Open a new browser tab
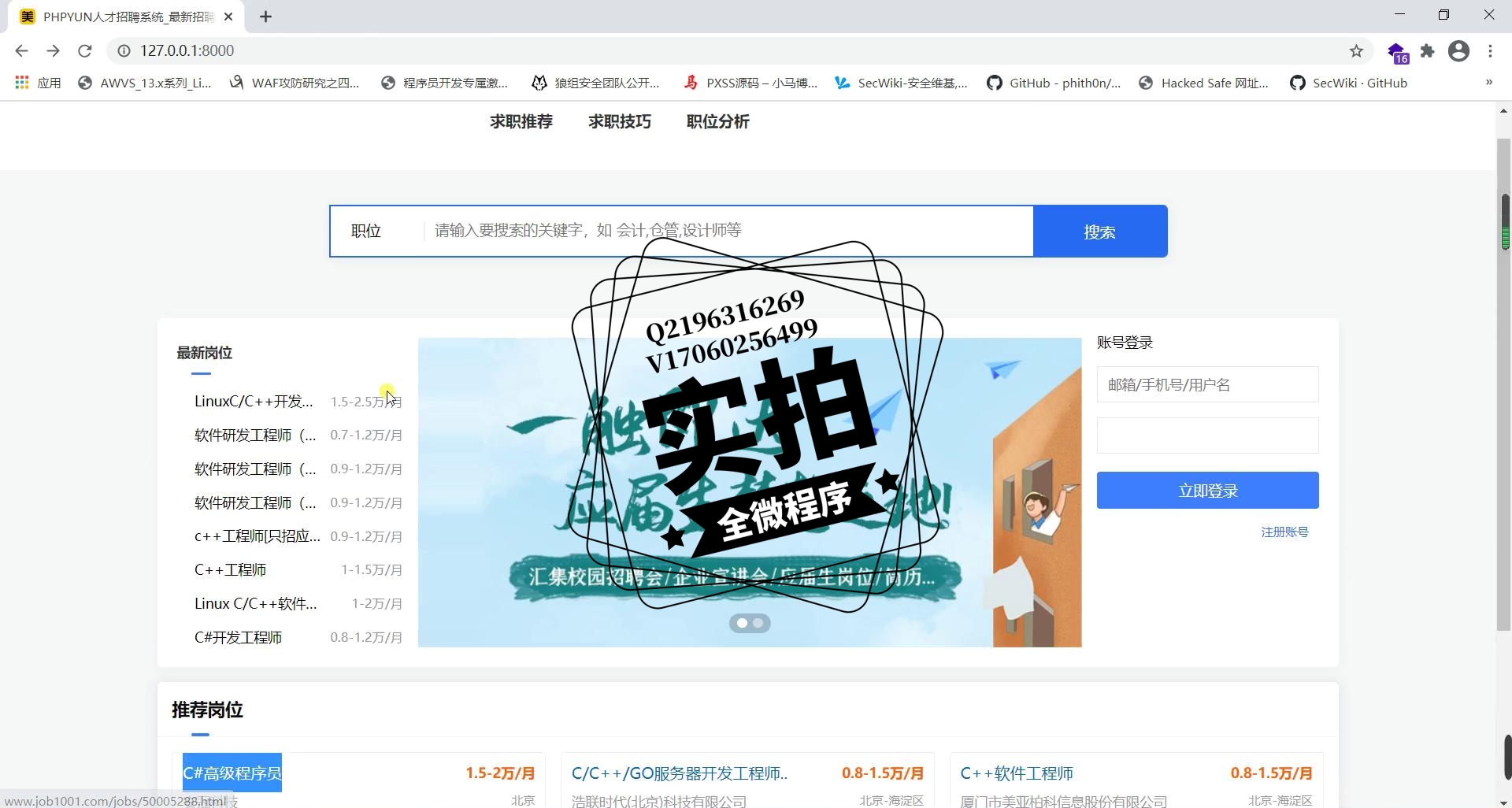The width and height of the screenshot is (1512, 808). point(265,17)
